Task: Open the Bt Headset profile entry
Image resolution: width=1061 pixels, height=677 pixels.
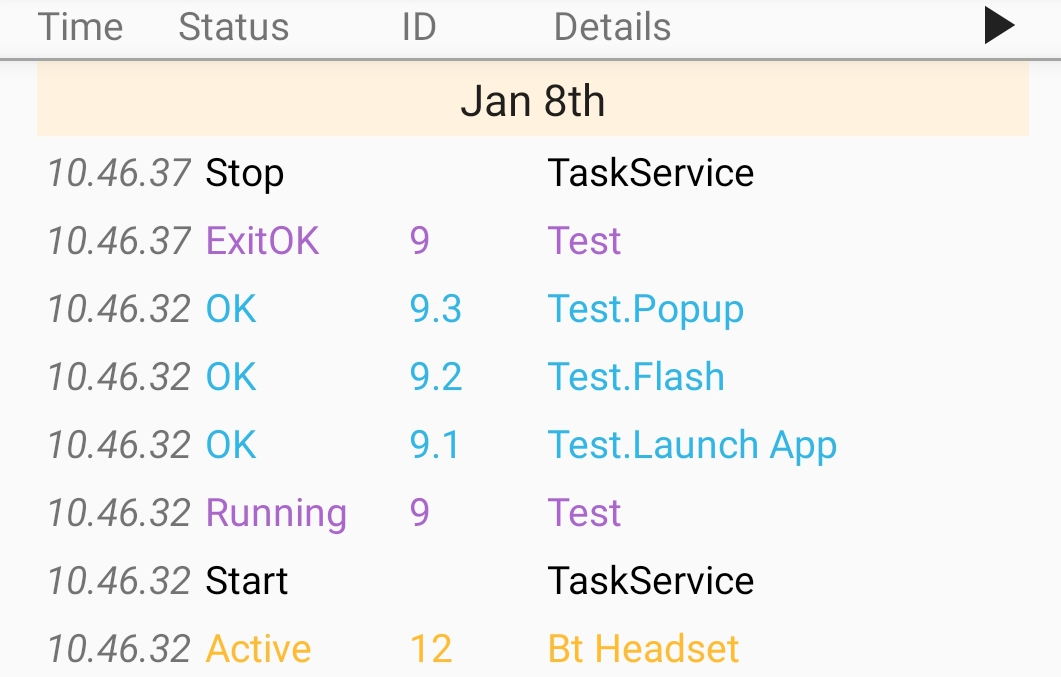Action: click(x=643, y=649)
